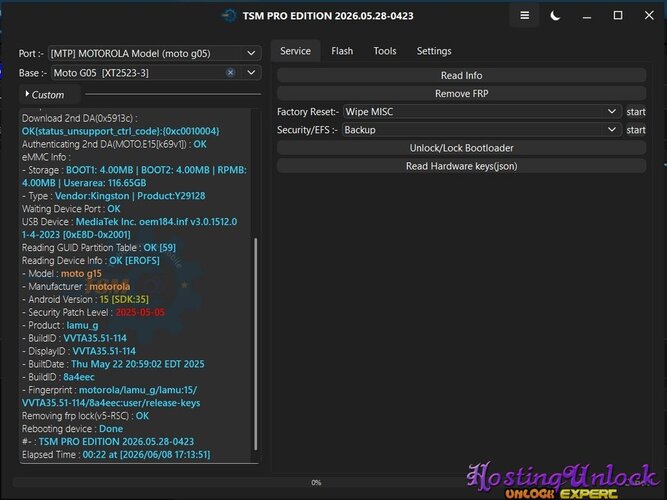
Task: Click Read Hardware keys(json) button
Action: [x=462, y=166]
